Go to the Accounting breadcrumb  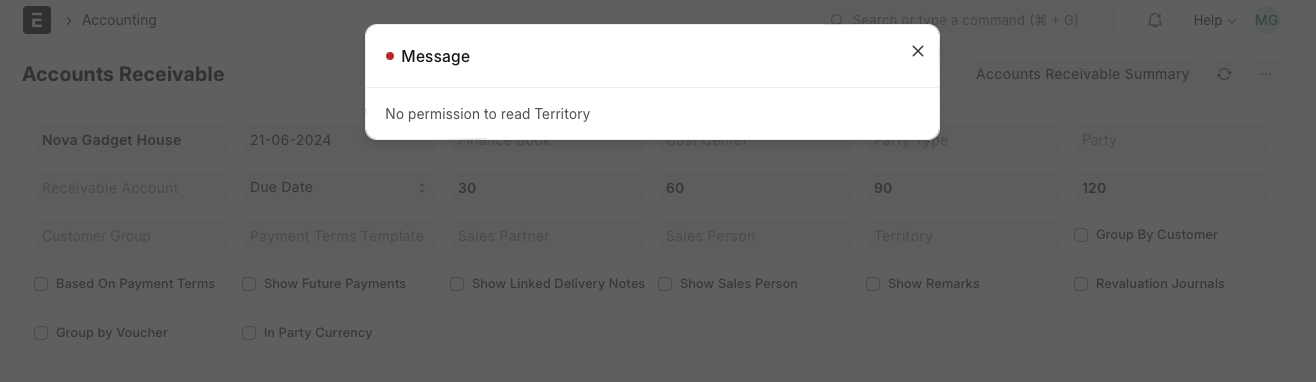119,20
